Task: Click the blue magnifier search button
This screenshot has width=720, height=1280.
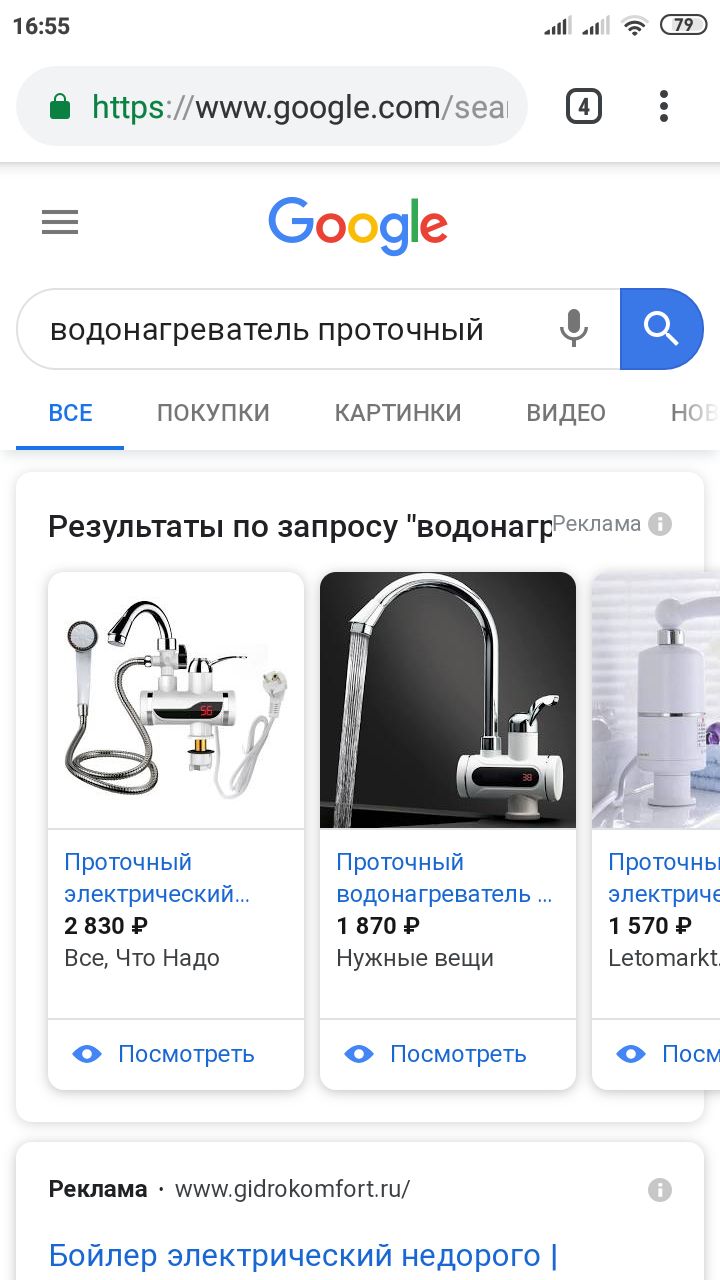Action: pyautogui.click(x=661, y=328)
